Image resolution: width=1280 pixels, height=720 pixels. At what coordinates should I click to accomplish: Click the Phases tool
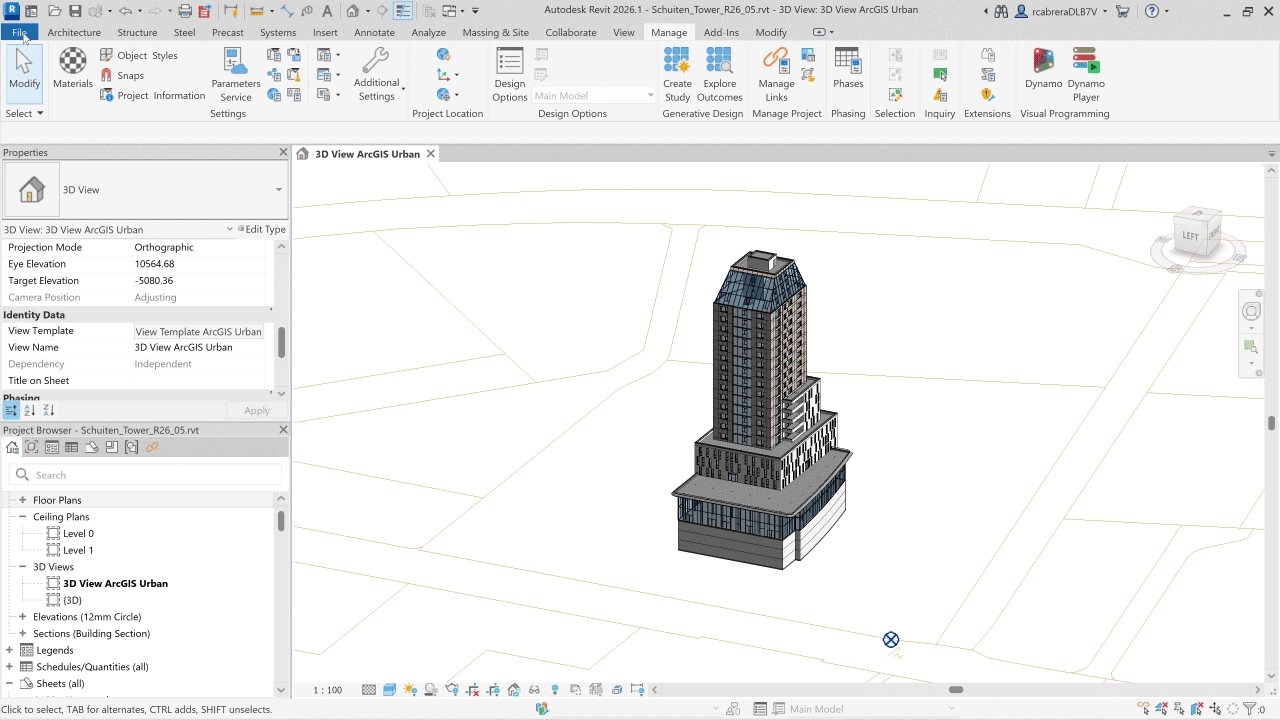point(848,68)
